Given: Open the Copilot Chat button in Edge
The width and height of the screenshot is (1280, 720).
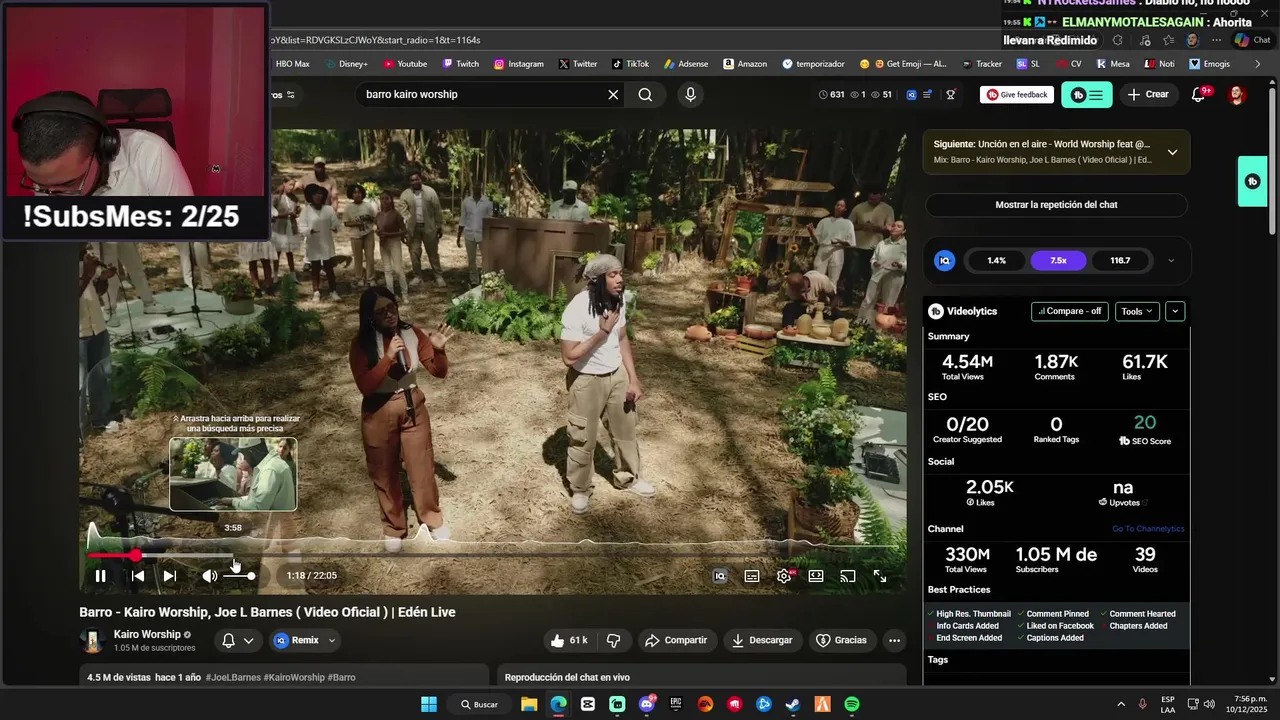Looking at the screenshot, I should (1252, 40).
